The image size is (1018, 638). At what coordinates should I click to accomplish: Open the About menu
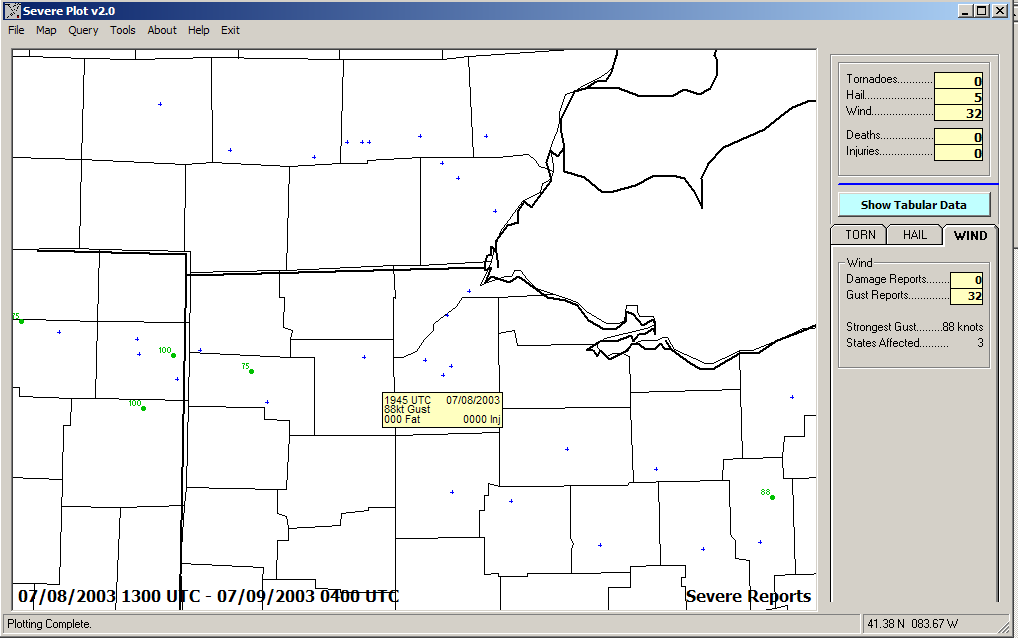point(162,30)
